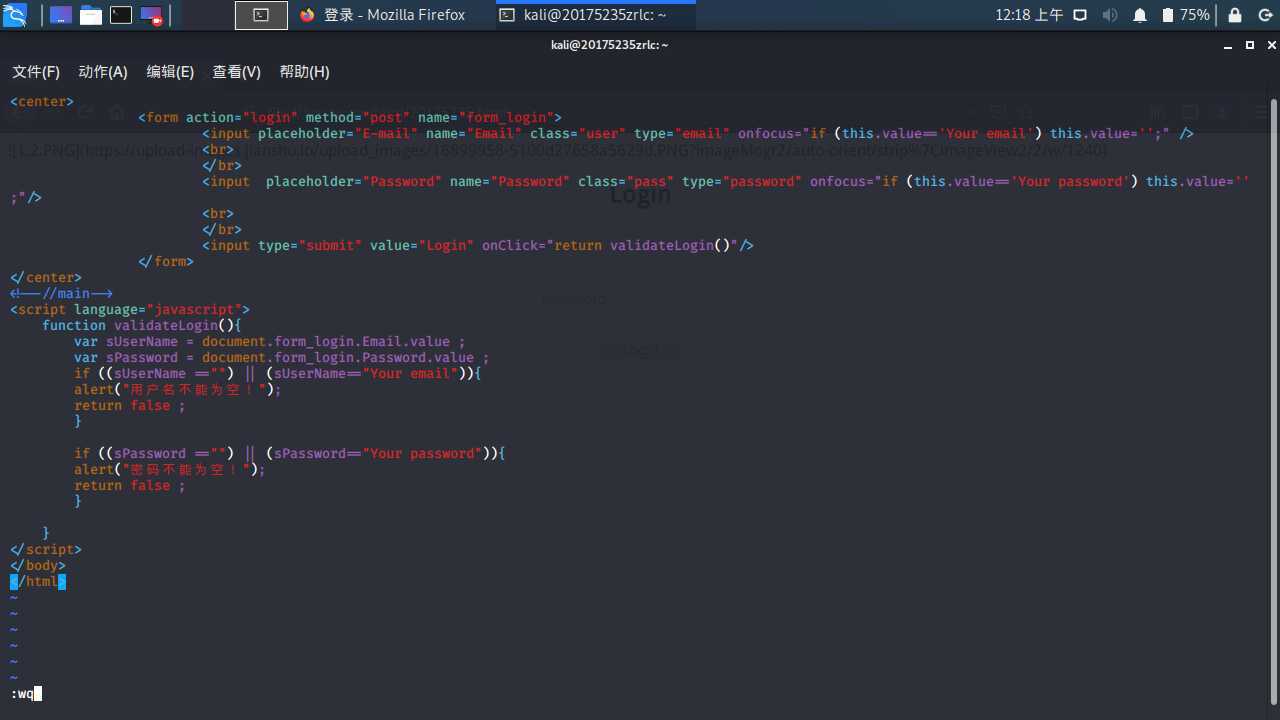Click the form action="login" line
Viewport: 1280px width, 720px height.
(x=350, y=117)
